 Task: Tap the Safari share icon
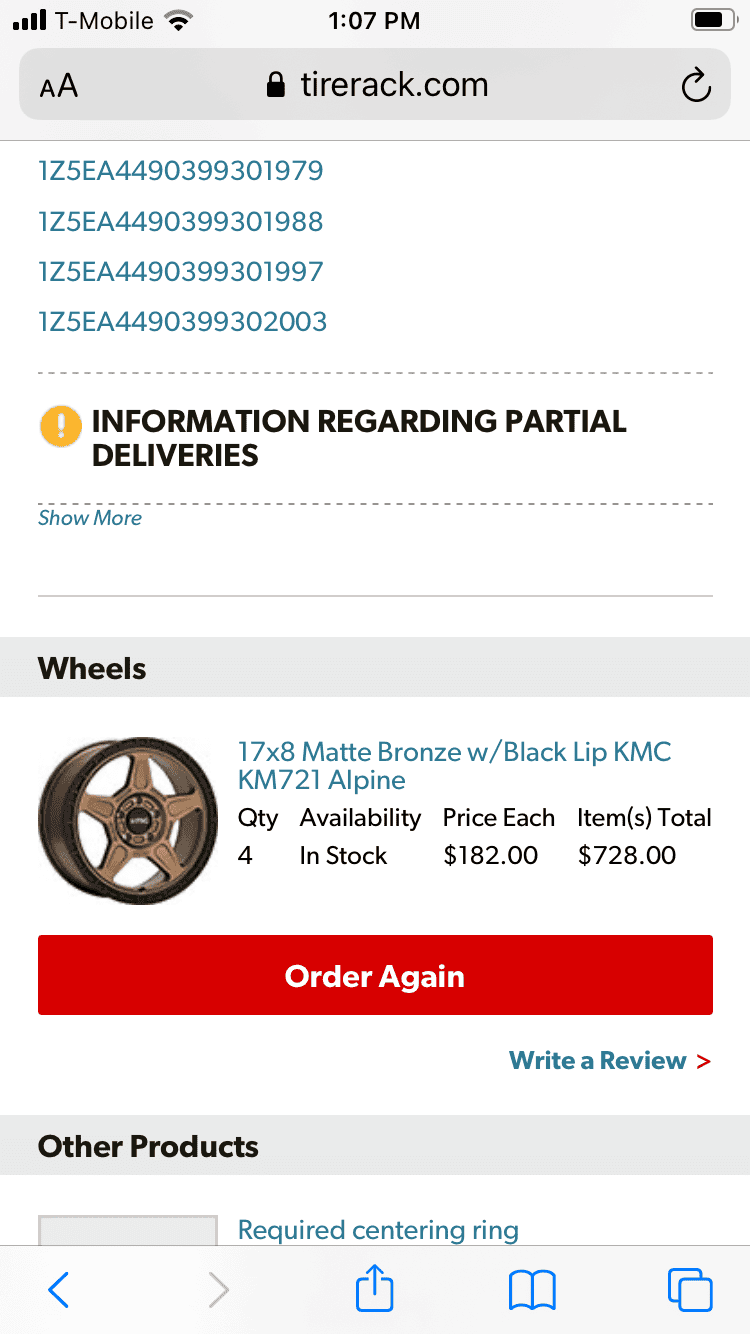point(374,1290)
